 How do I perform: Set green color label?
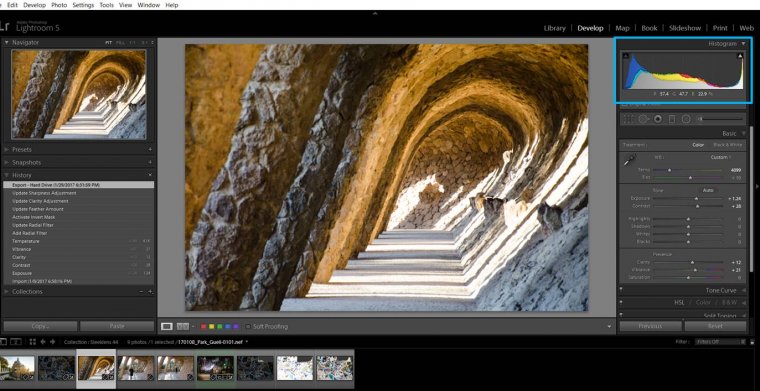220,327
